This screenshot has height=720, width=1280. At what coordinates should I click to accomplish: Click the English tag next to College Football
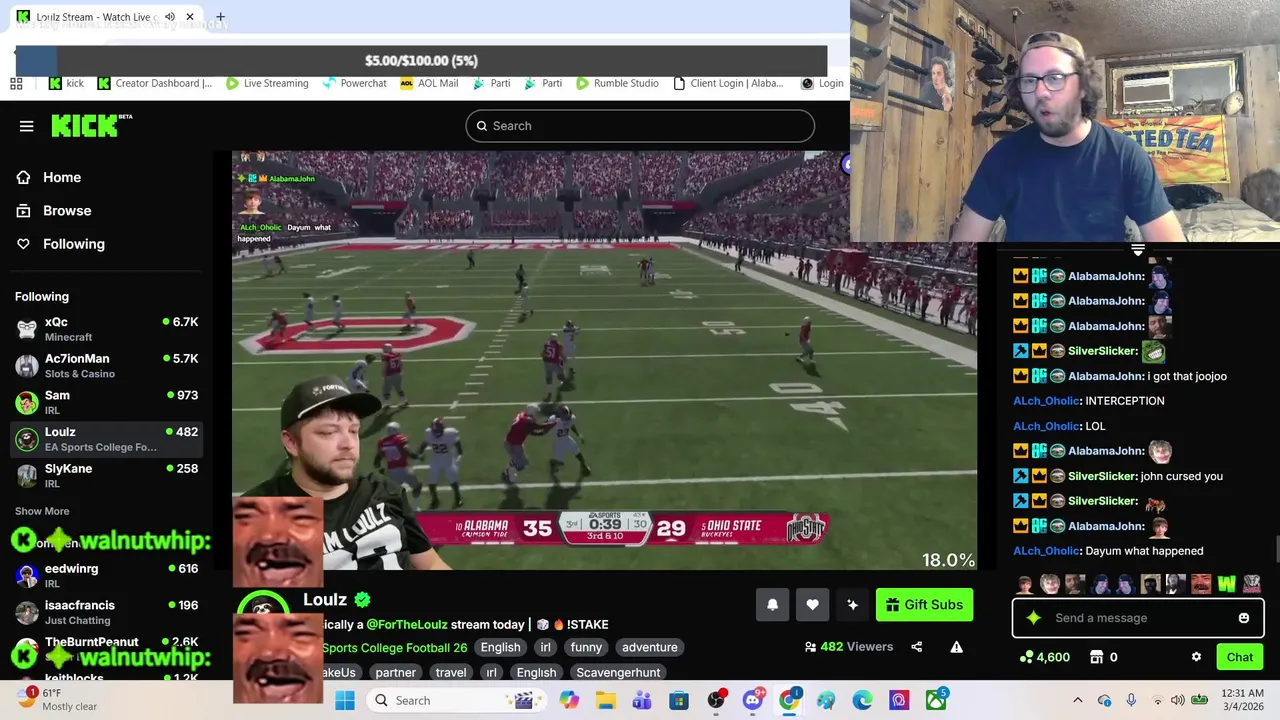(x=500, y=647)
